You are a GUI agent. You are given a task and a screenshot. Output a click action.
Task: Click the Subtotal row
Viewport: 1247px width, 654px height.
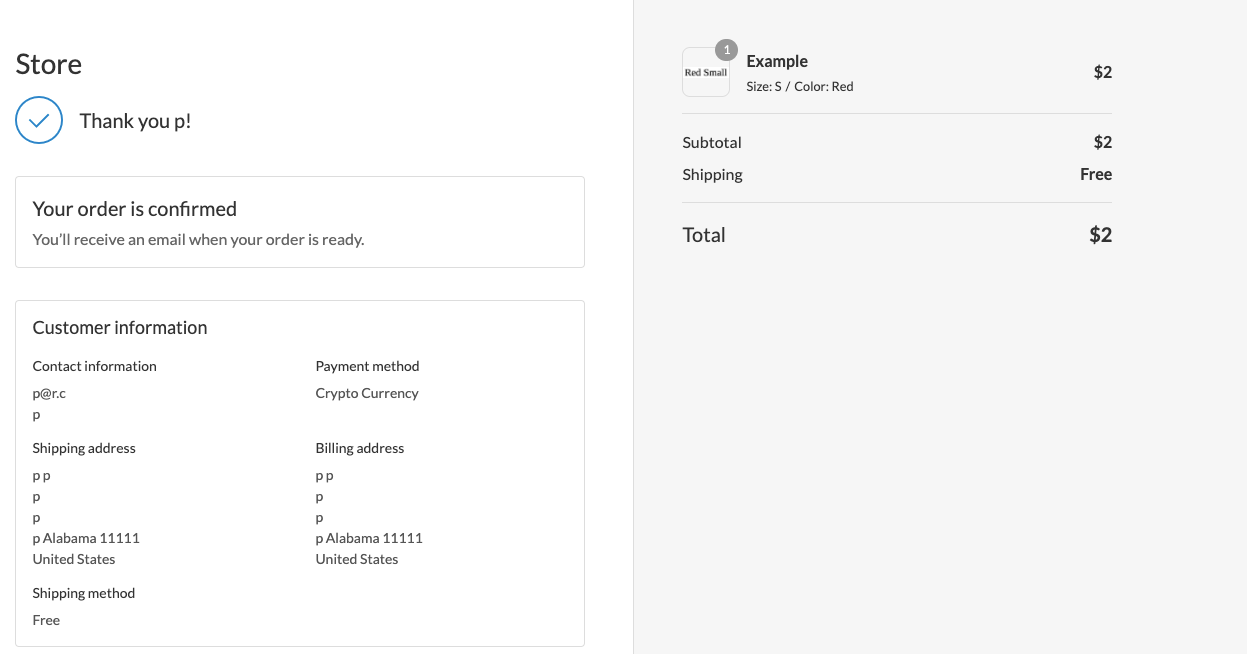tap(712, 142)
